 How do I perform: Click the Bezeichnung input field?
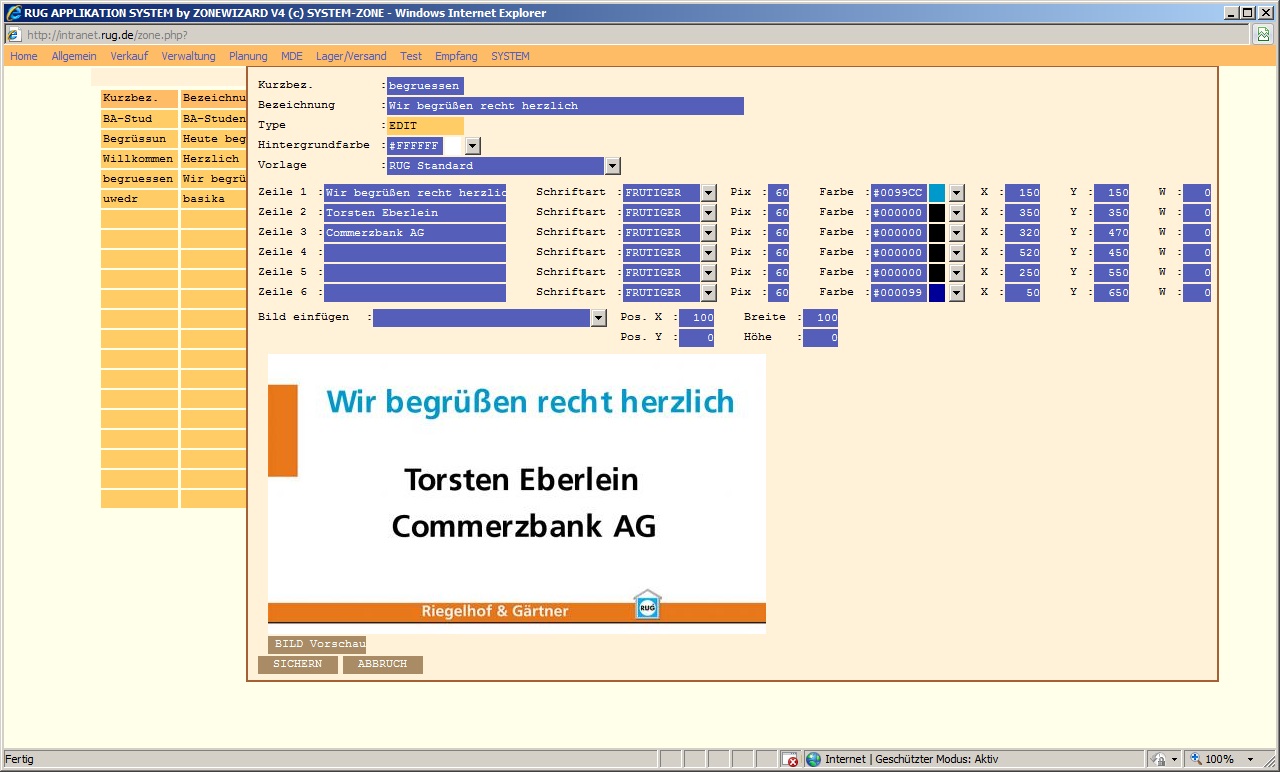pos(565,106)
